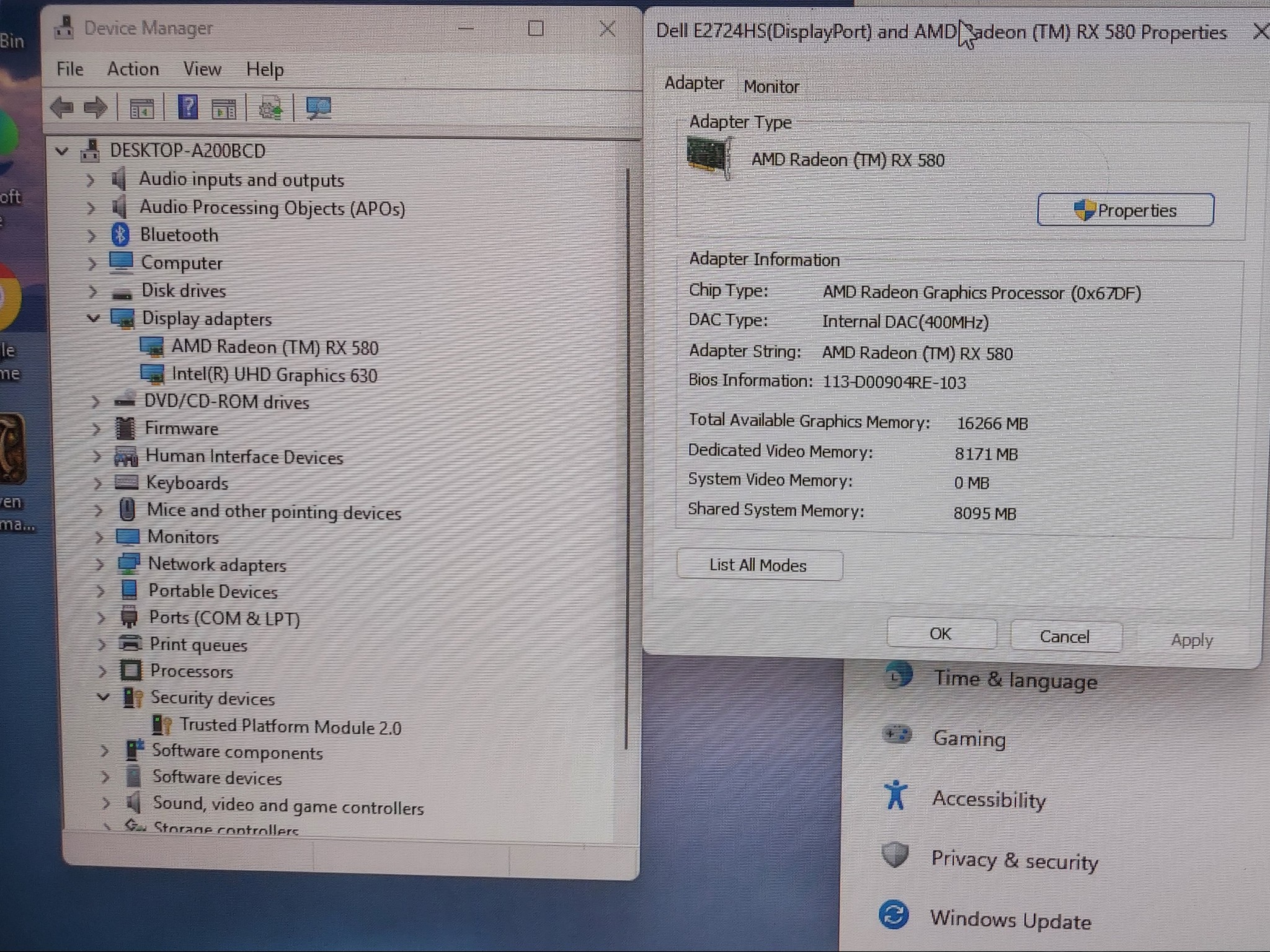Viewport: 1270px width, 952px height.
Task: Click the Display adapters category icon
Action: 122,319
